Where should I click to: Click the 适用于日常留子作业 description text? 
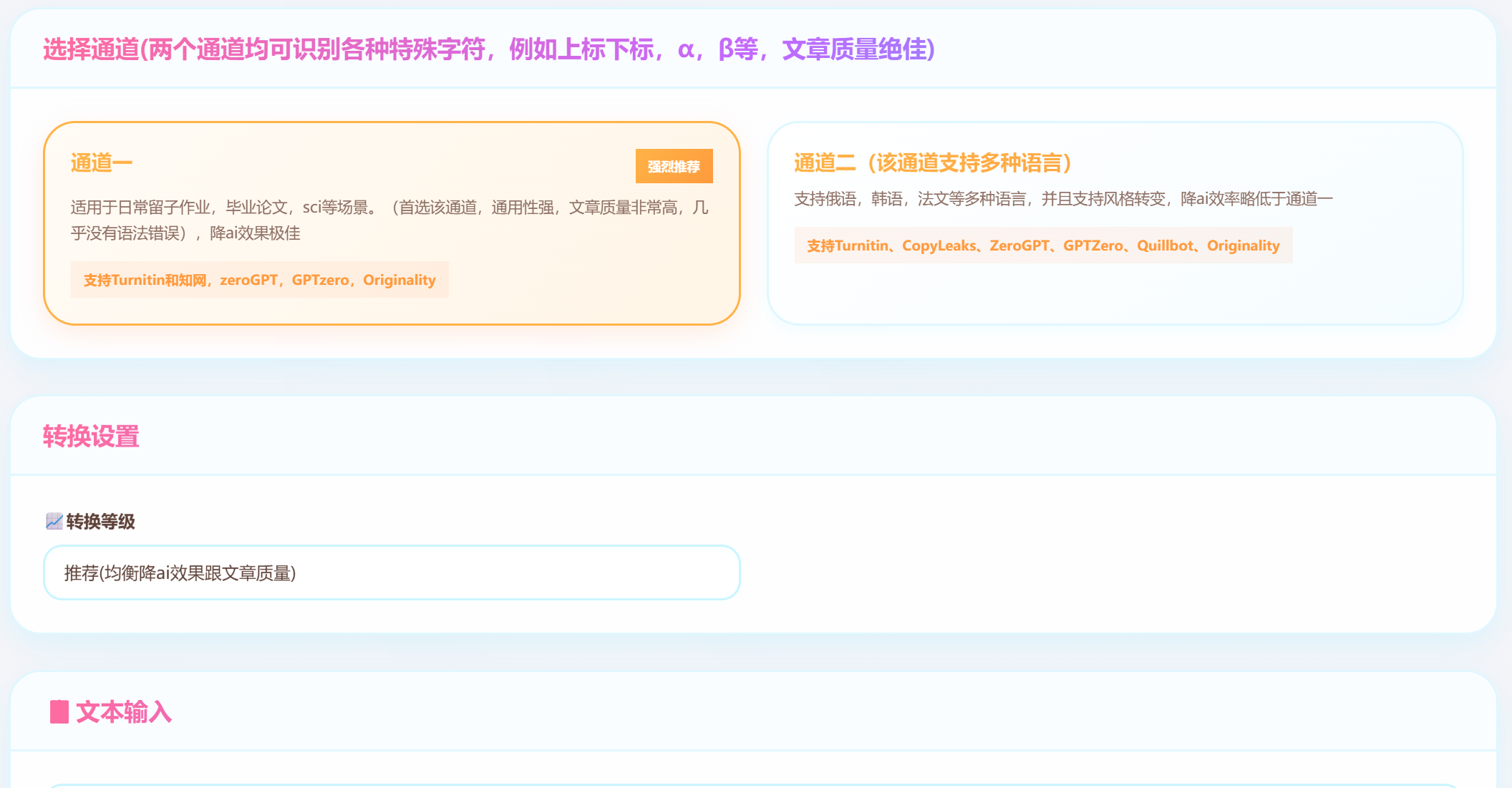point(389,220)
